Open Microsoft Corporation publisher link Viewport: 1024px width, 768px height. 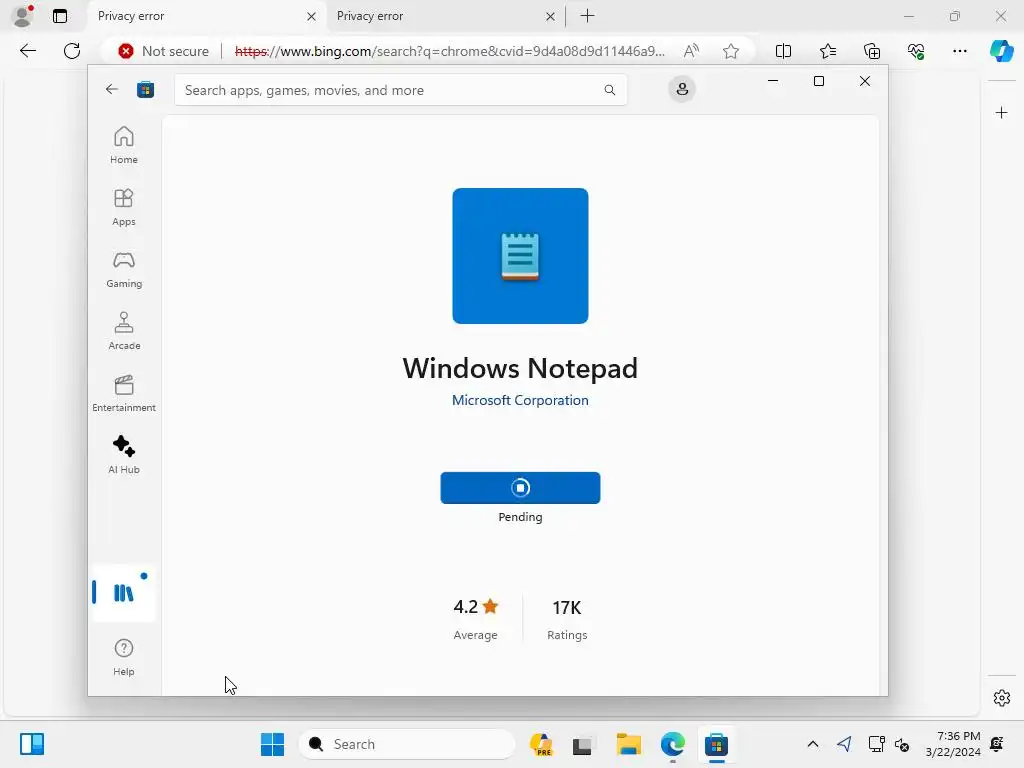(520, 400)
